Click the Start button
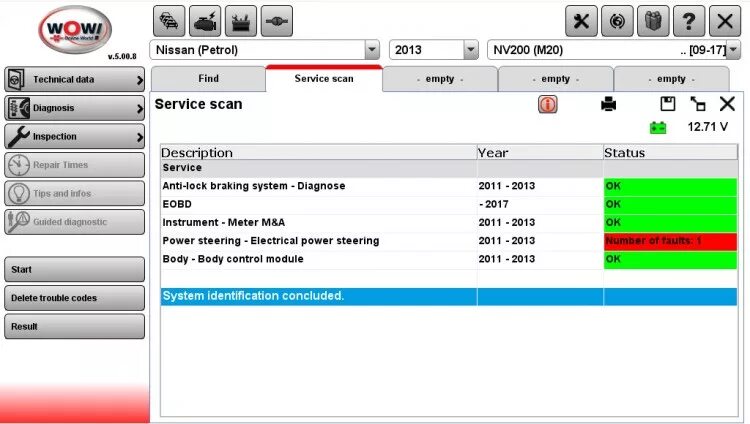 (74, 269)
